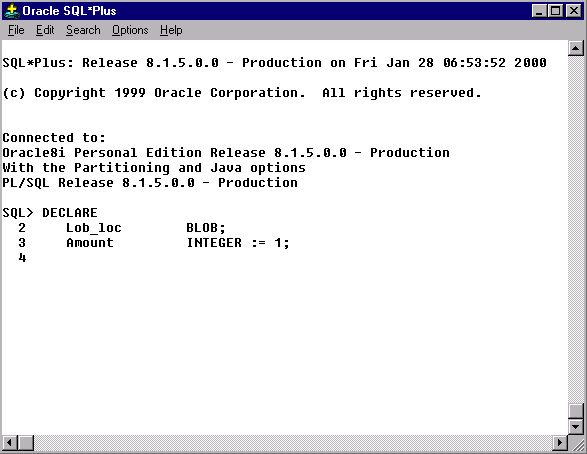
Task: Click the 'Amount' variable name
Action: [90, 243]
